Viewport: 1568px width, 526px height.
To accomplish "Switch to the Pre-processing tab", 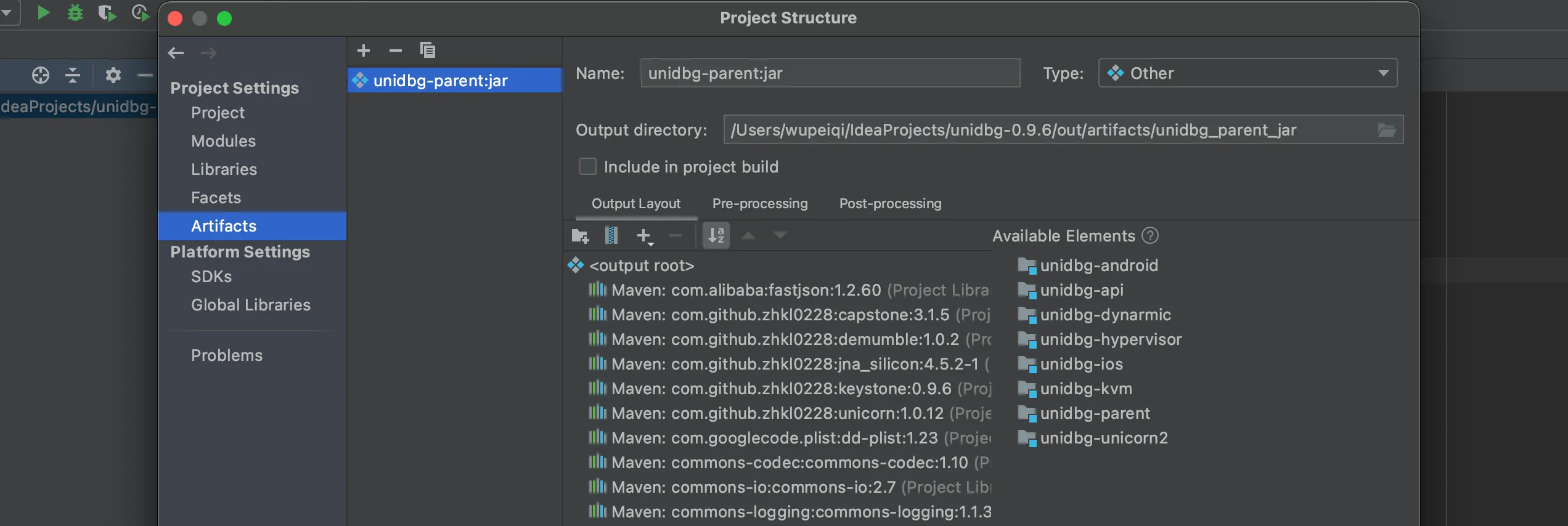I will [760, 204].
